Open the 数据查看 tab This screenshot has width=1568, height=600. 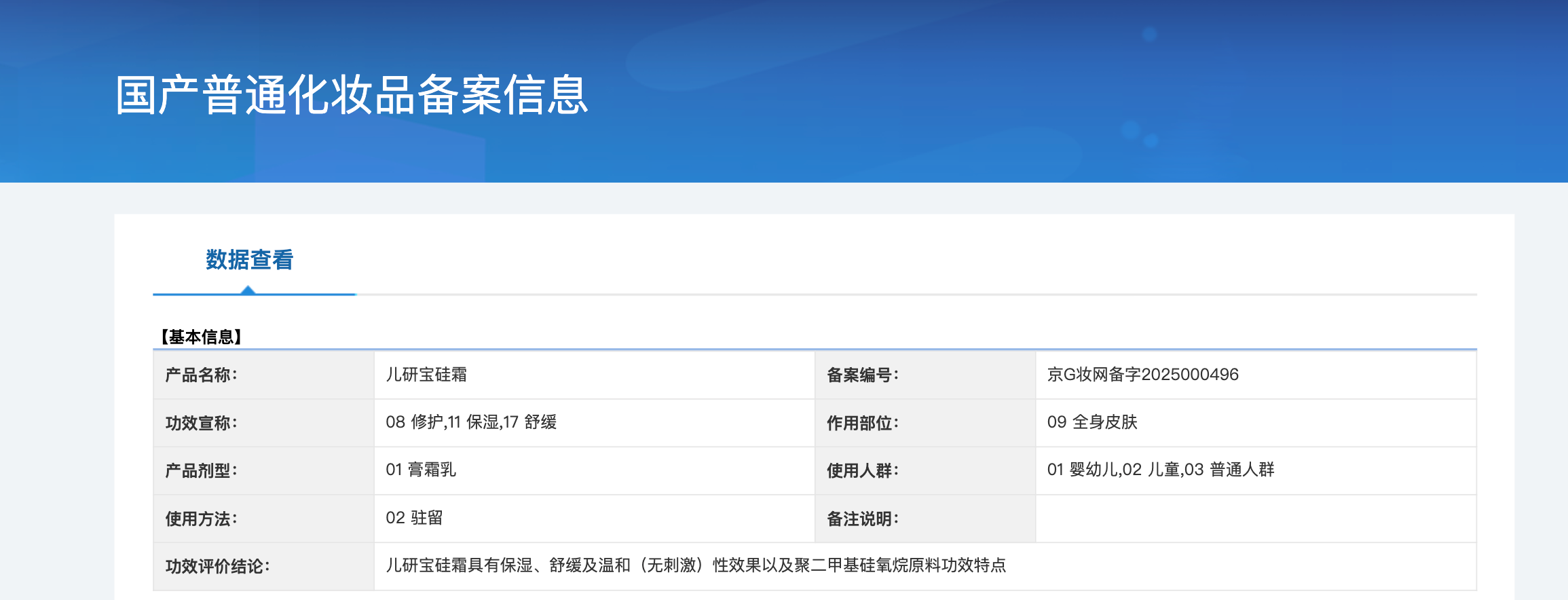(249, 260)
